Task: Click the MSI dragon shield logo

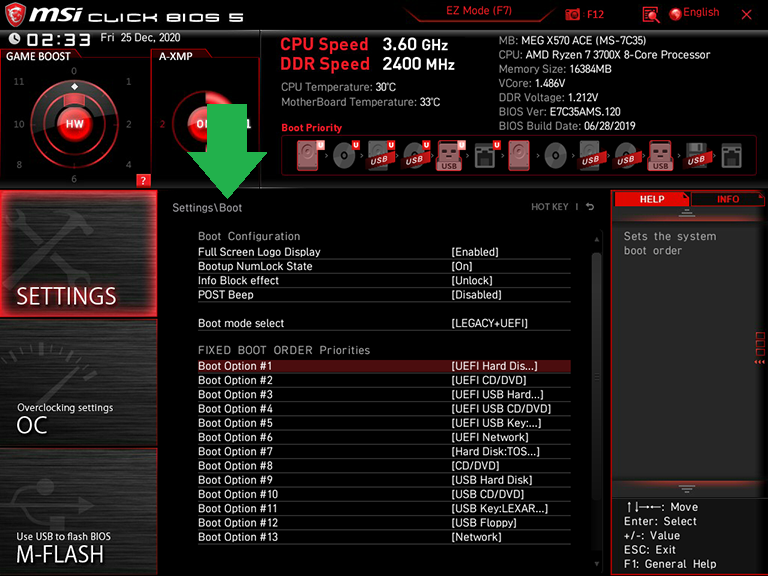Action: coord(15,15)
